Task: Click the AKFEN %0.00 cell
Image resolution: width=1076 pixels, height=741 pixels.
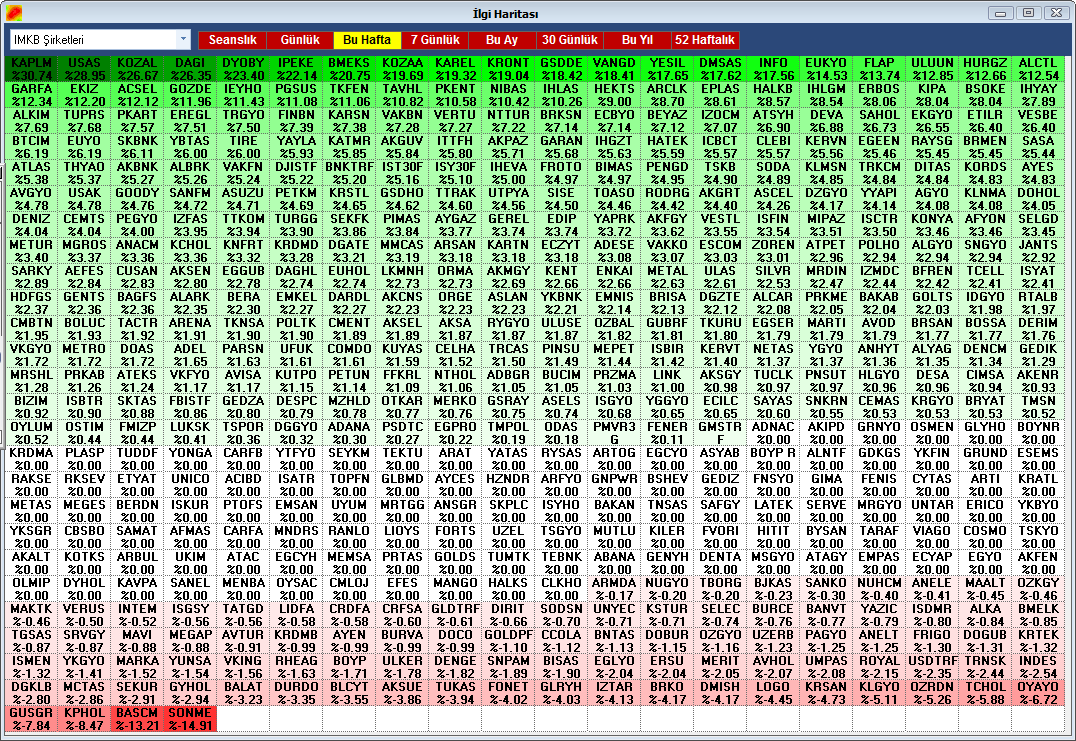Action: (x=1038, y=564)
